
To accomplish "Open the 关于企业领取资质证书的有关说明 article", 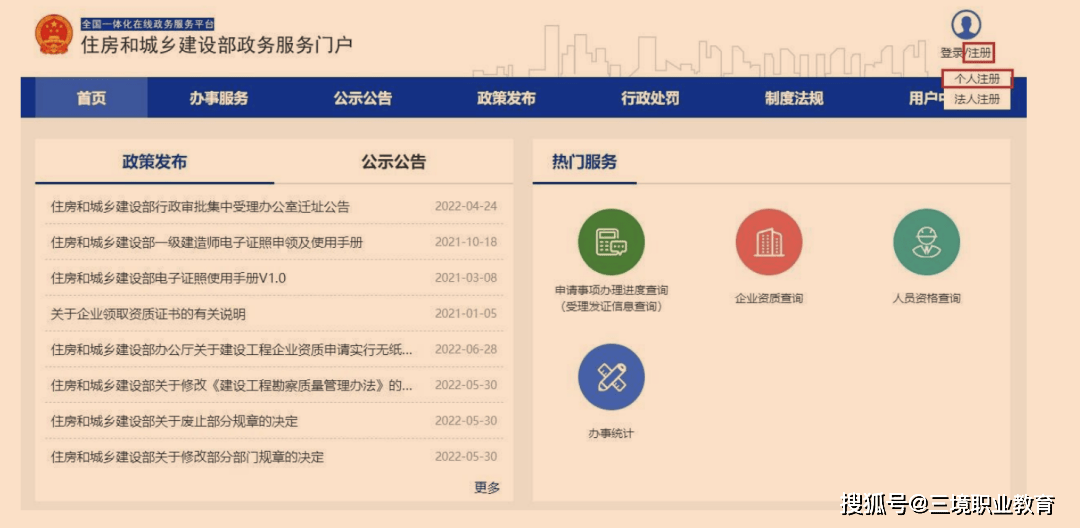I will click(148, 314).
